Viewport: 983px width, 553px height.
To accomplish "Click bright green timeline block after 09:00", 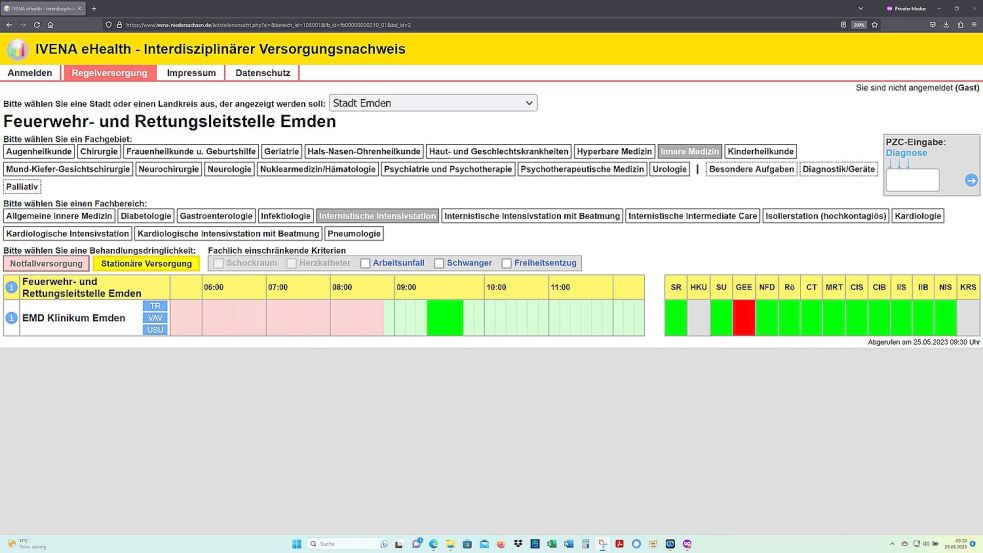I will [x=445, y=318].
